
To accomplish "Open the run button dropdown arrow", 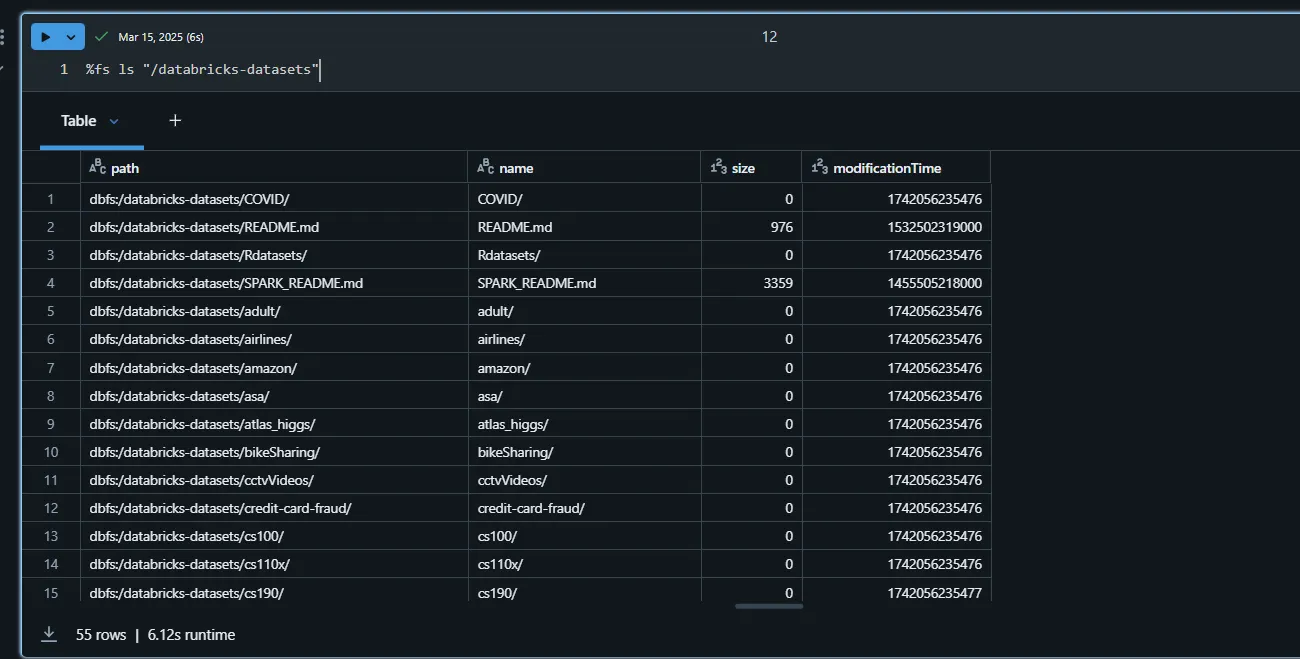I will click(x=70, y=36).
